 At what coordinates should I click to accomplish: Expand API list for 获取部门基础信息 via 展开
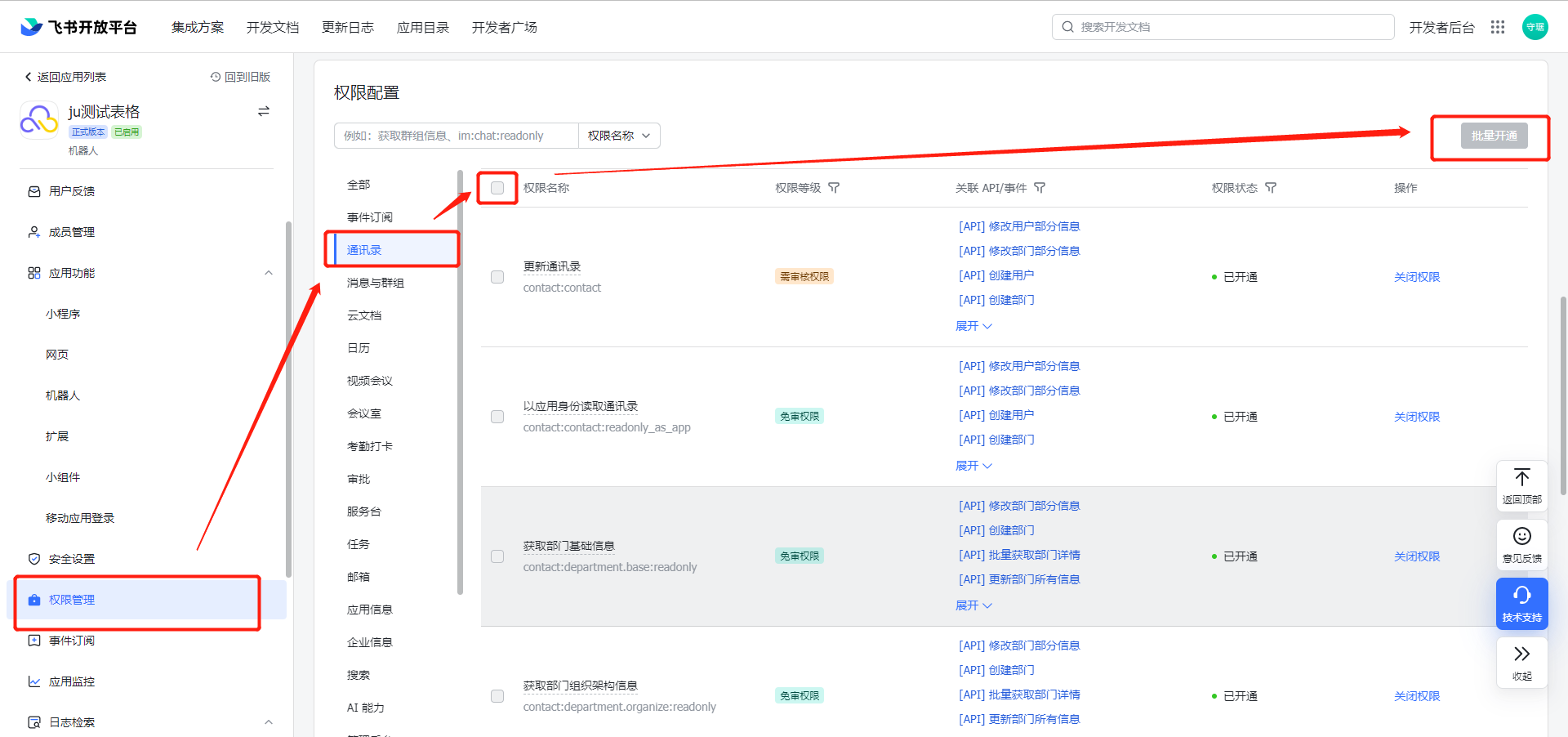tap(974, 605)
